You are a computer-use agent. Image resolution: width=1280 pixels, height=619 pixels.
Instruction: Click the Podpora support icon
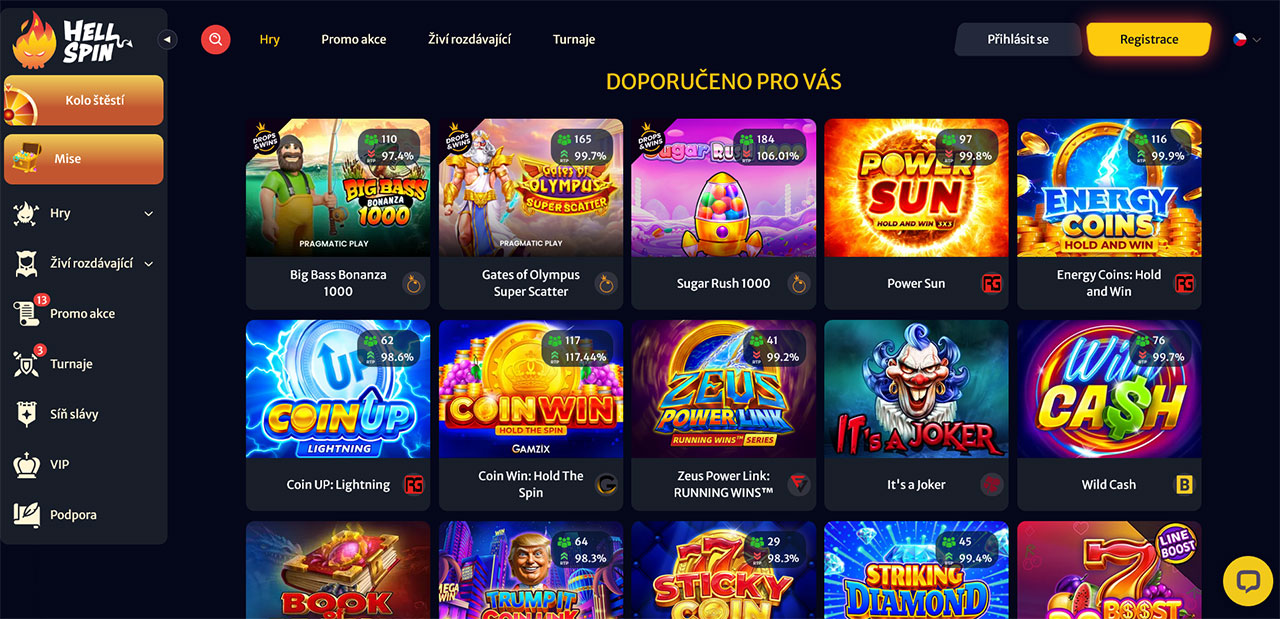coord(26,514)
